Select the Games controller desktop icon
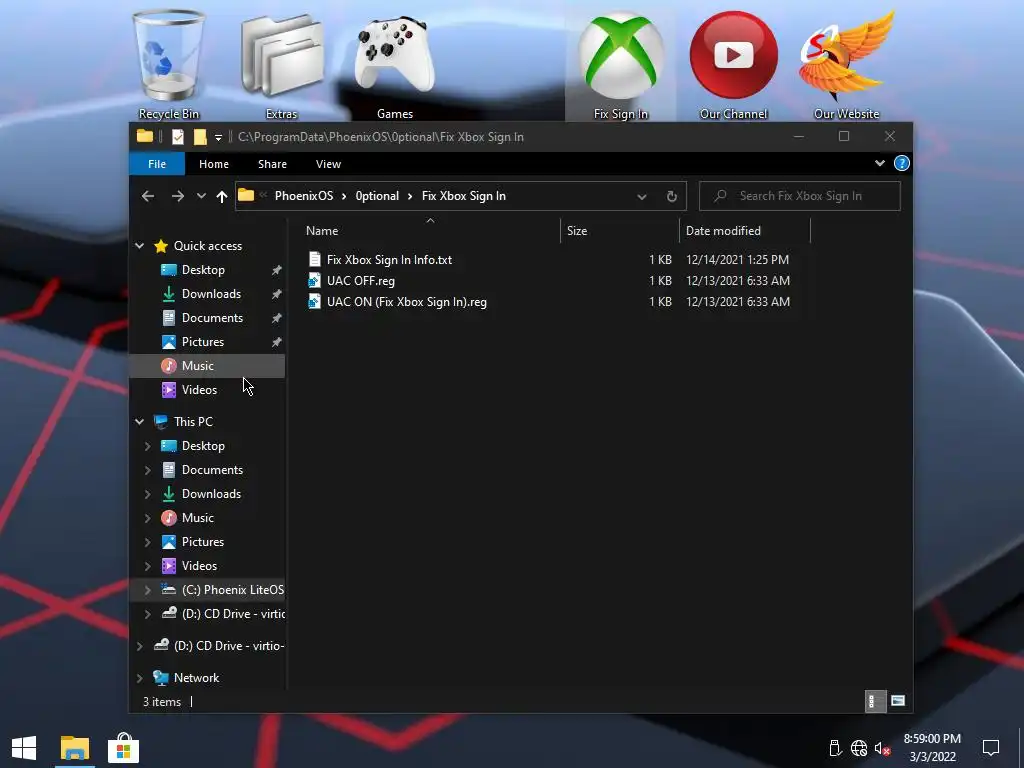Screen dimensions: 1024x768 (394, 64)
